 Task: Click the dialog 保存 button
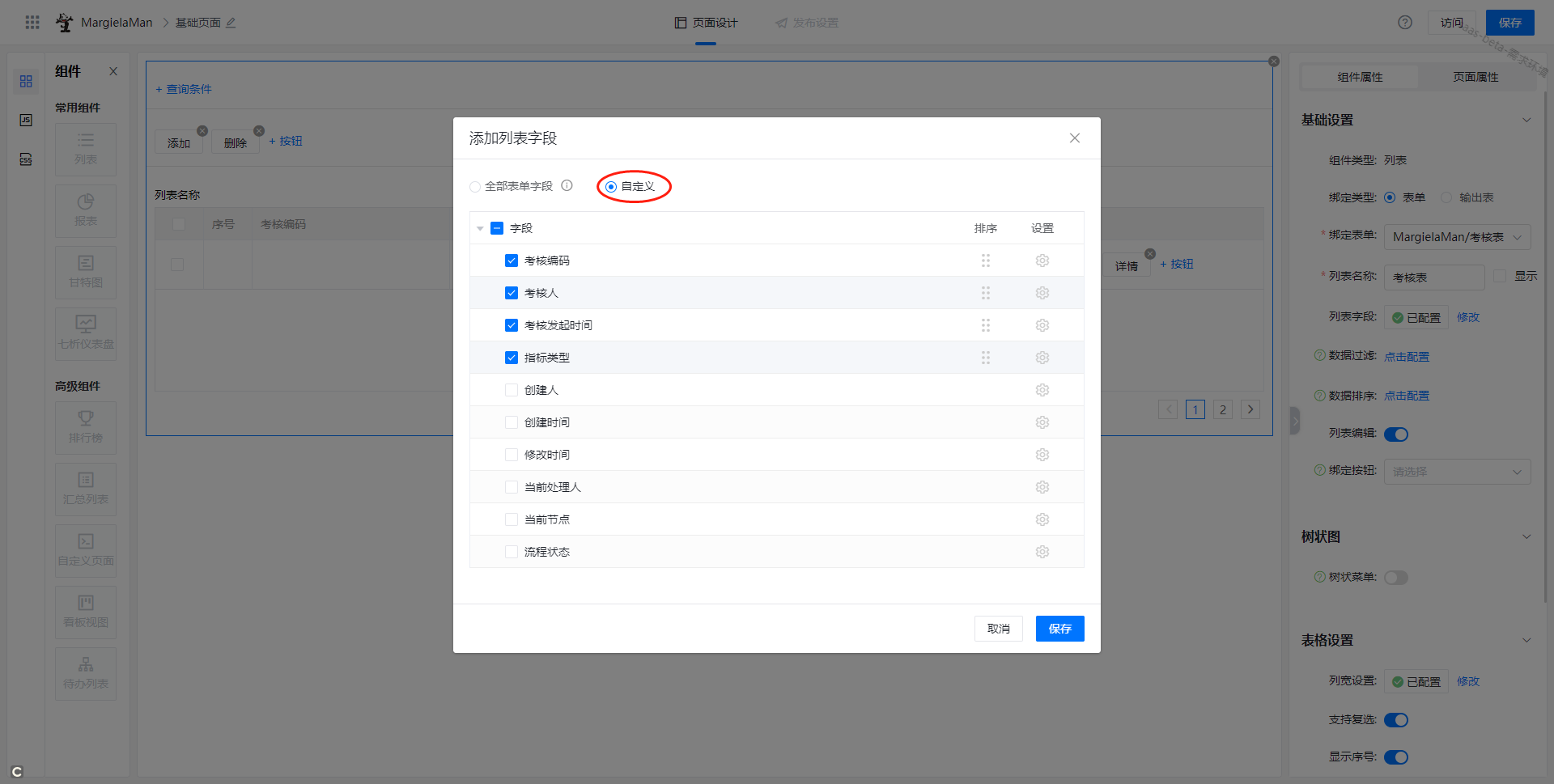pos(1059,629)
